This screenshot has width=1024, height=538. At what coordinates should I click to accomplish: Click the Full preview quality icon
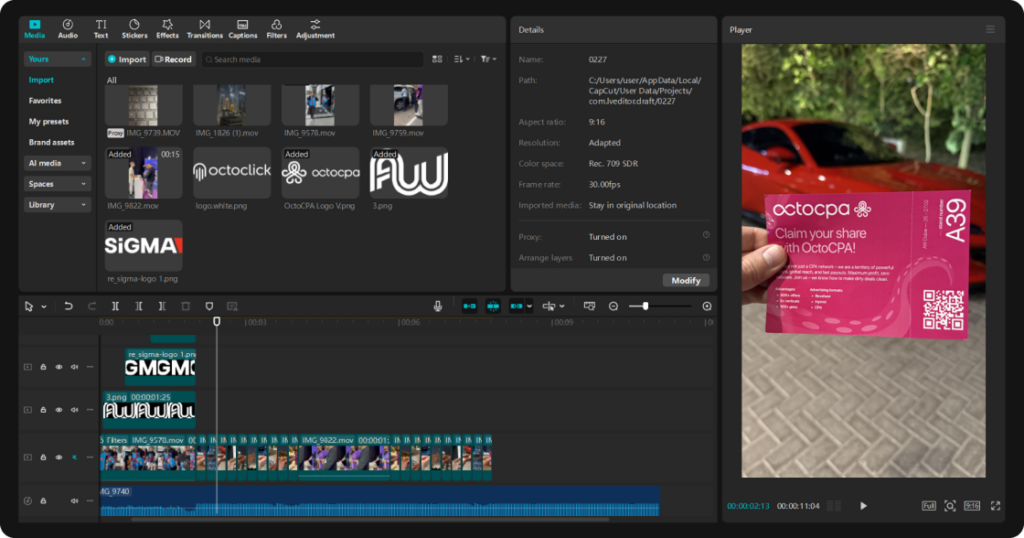point(928,505)
